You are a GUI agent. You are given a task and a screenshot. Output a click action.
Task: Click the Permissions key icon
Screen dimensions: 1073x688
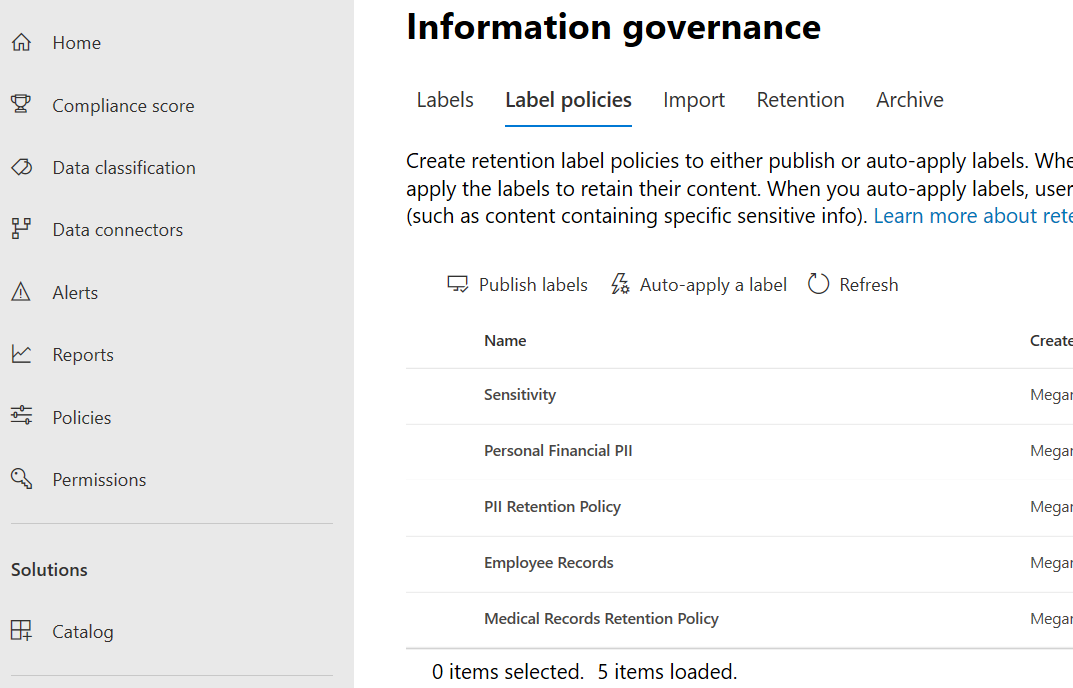coord(21,479)
